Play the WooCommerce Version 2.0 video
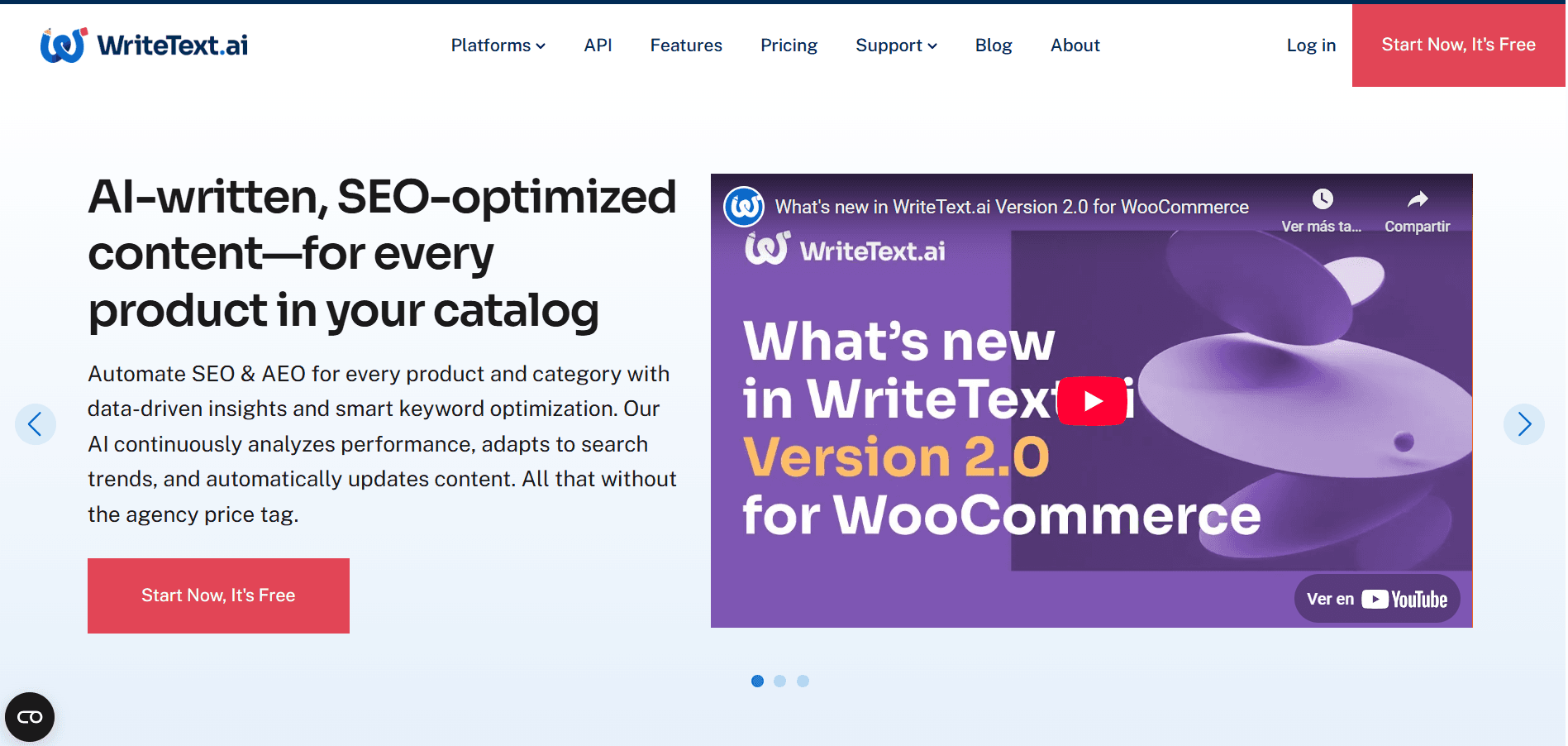 [1093, 400]
